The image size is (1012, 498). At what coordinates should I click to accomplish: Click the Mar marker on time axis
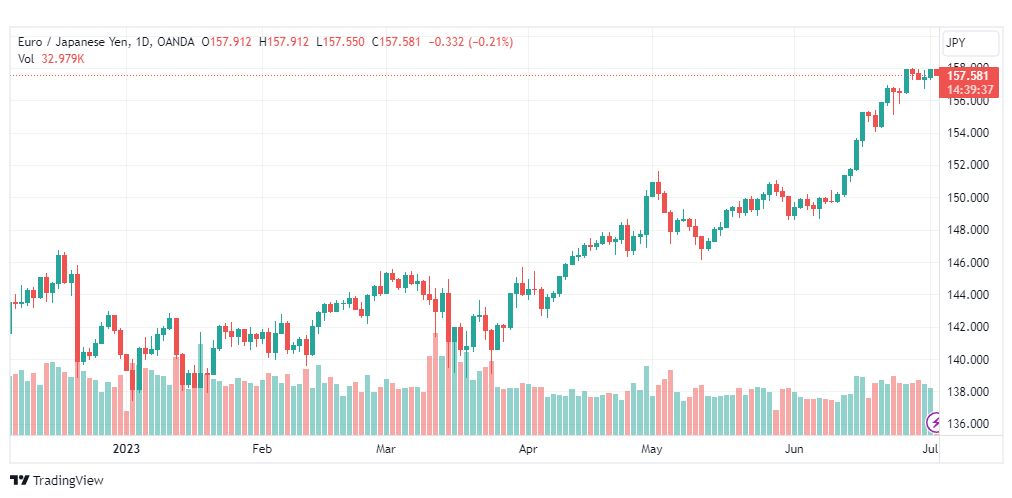(387, 449)
